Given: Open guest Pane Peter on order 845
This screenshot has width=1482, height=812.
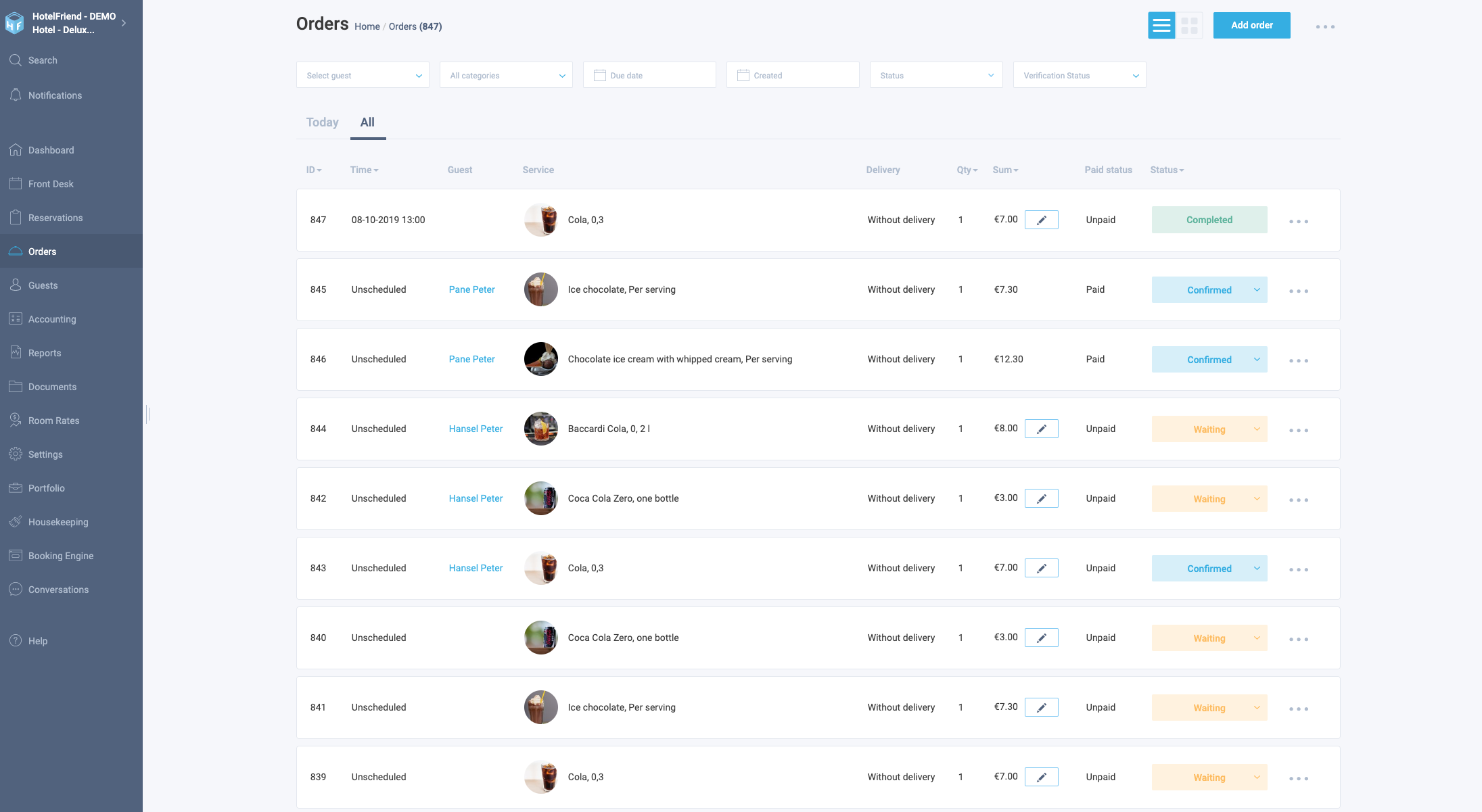Looking at the screenshot, I should [x=471, y=289].
